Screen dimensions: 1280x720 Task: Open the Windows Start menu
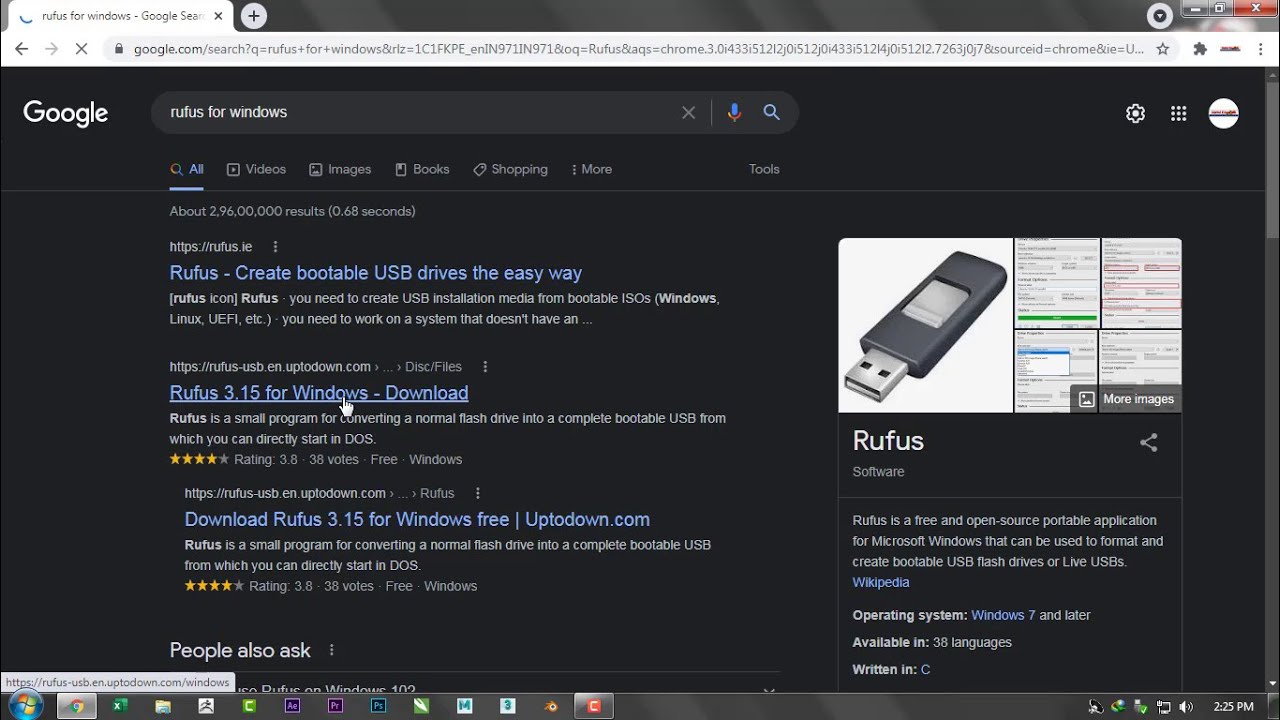[x=25, y=706]
